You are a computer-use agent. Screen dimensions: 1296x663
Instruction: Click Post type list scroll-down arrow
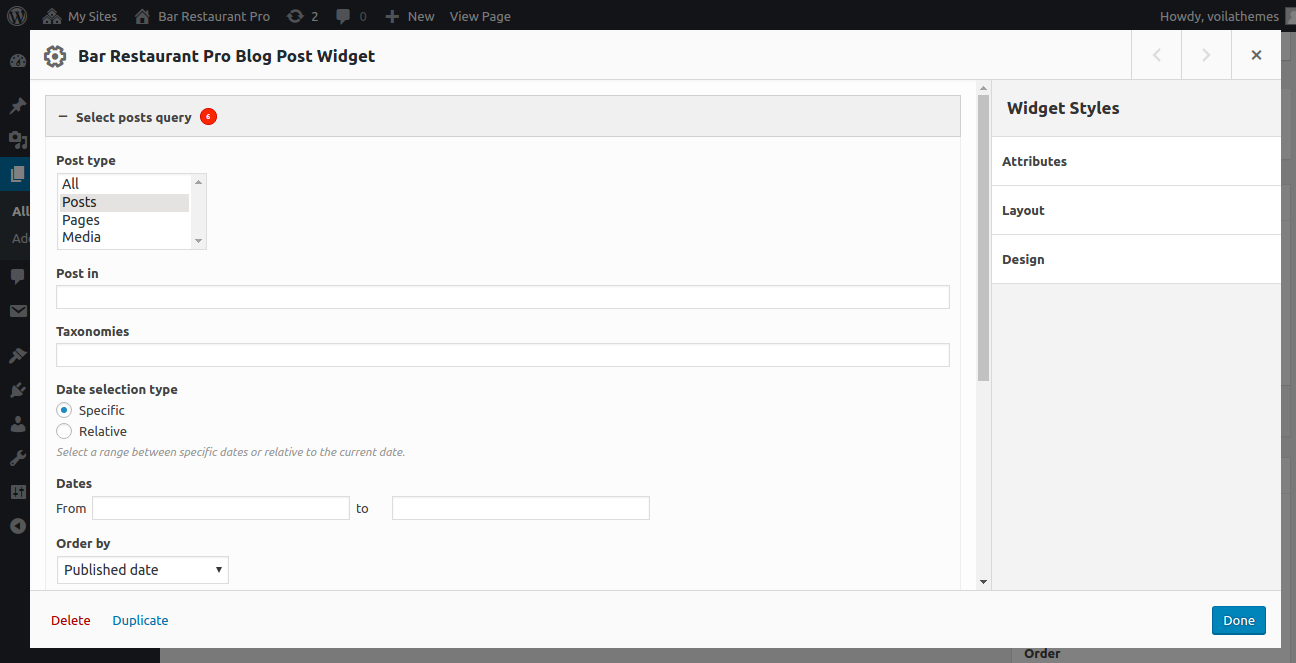pos(198,241)
